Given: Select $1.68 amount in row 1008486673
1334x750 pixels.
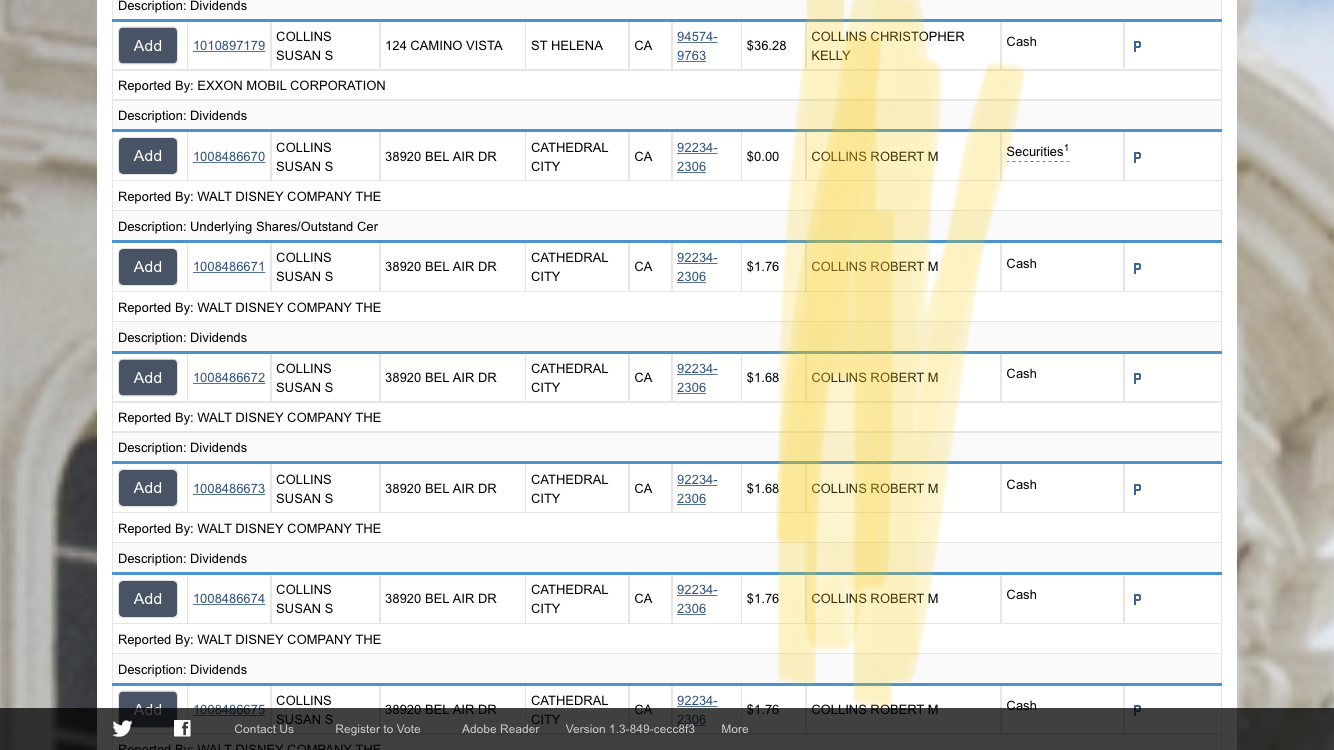Looking at the screenshot, I should coord(763,489).
